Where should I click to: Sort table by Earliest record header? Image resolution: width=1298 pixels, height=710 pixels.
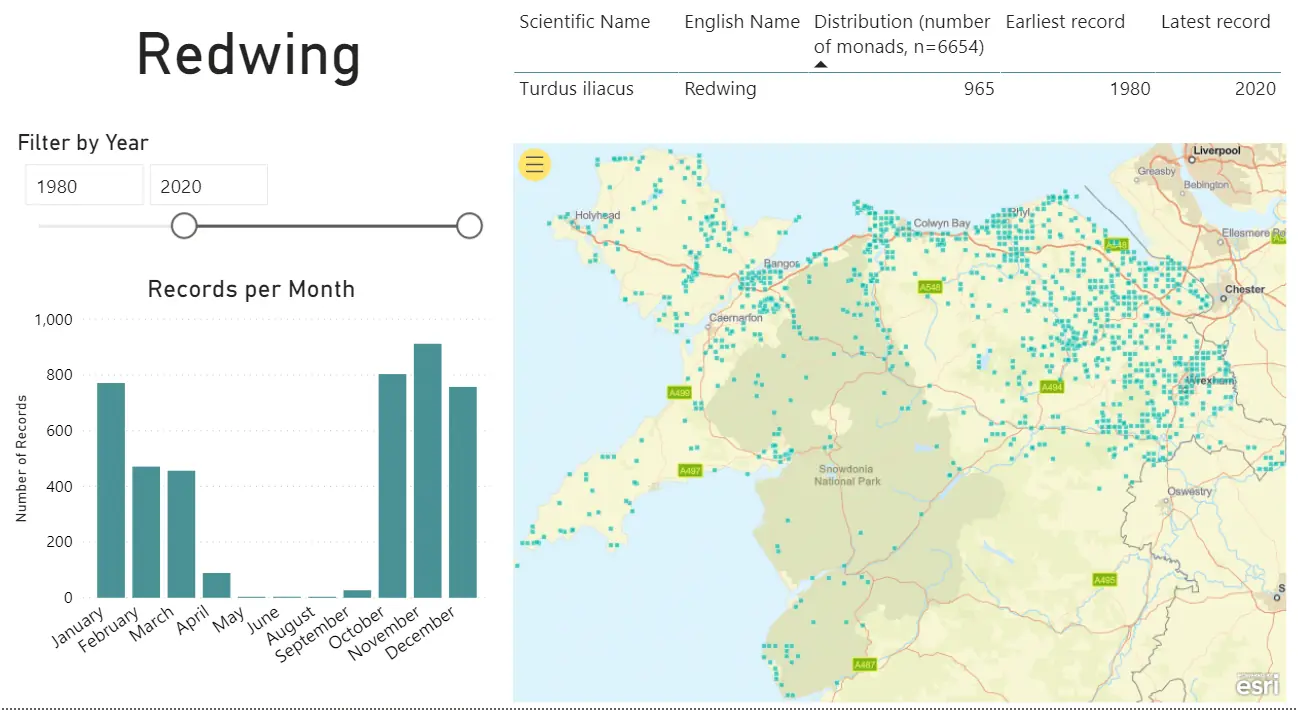click(1064, 22)
